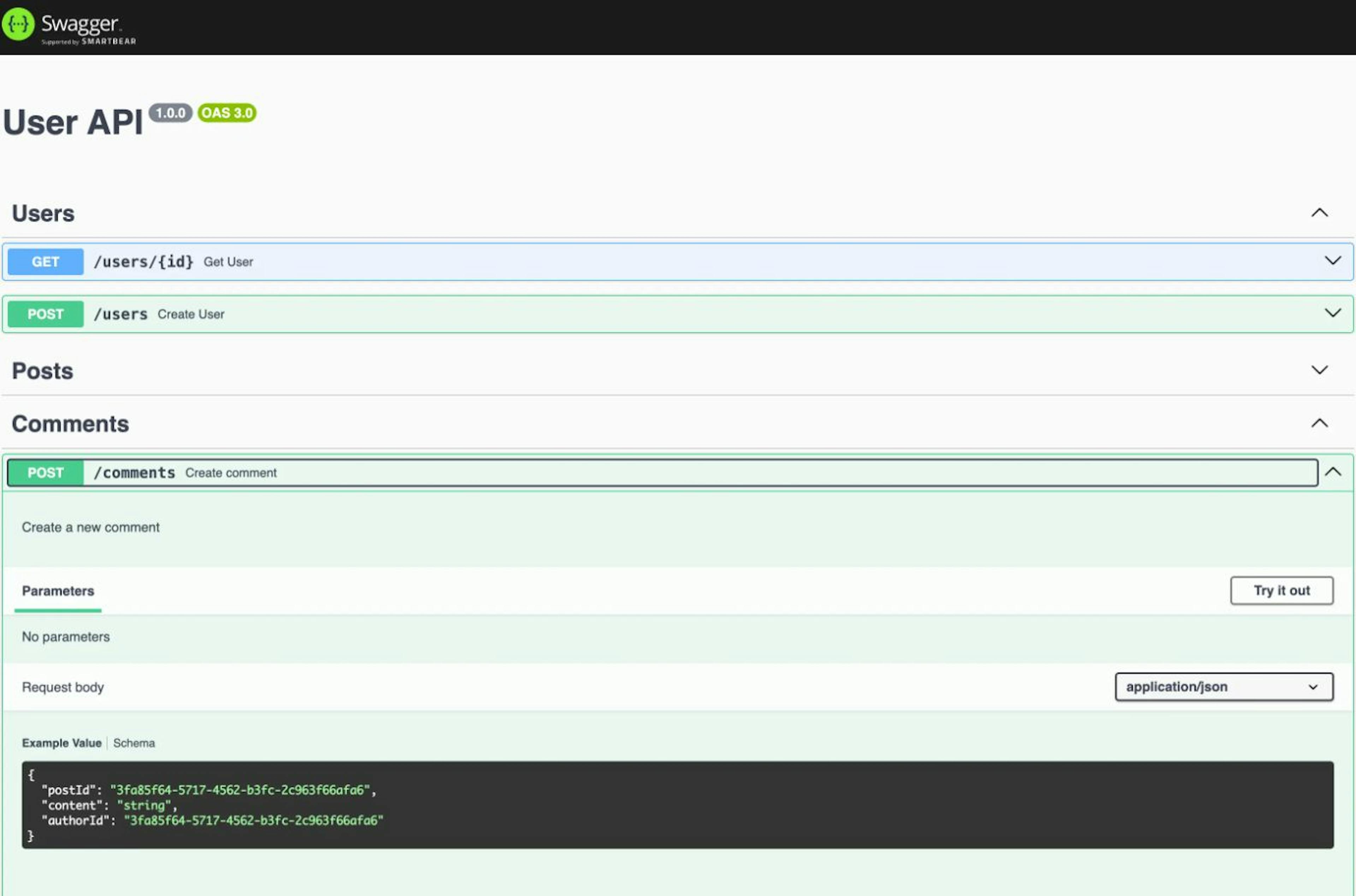Image resolution: width=1356 pixels, height=896 pixels.
Task: Click the /users/{id} endpoint path
Action: [x=143, y=262]
